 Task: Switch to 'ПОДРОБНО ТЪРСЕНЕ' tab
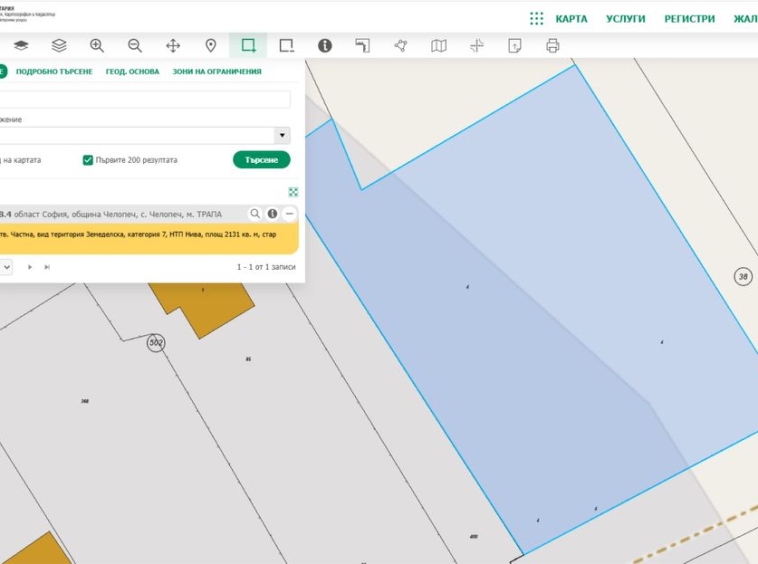coord(54,72)
